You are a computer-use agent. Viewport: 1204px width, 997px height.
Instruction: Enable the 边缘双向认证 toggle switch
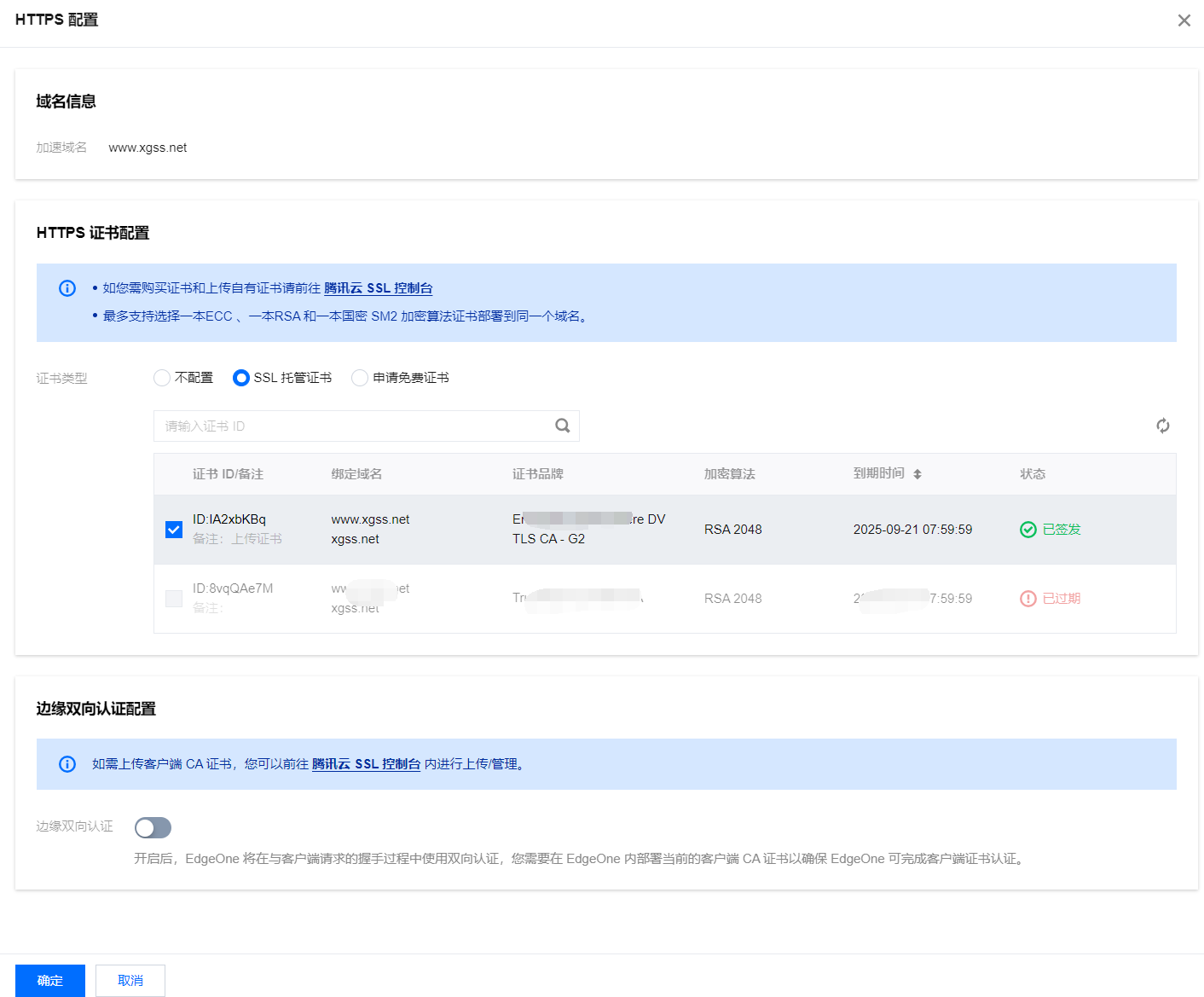[x=153, y=828]
